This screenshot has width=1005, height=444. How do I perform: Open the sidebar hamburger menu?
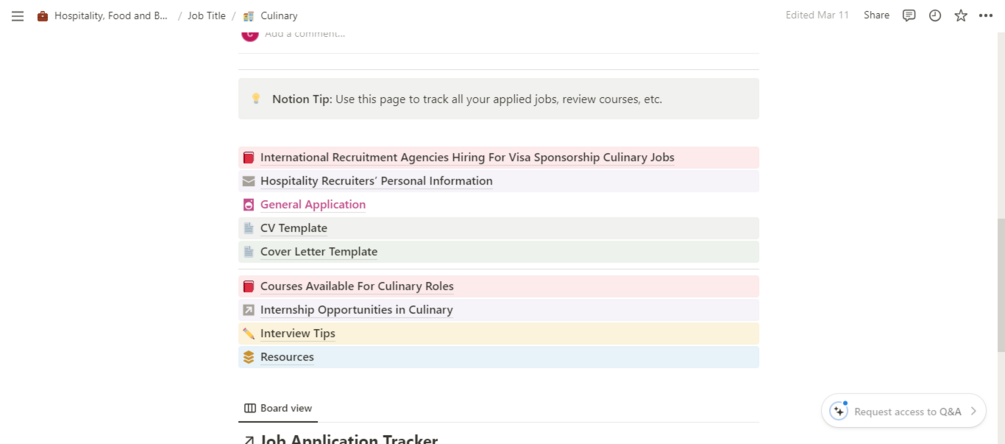(x=17, y=16)
